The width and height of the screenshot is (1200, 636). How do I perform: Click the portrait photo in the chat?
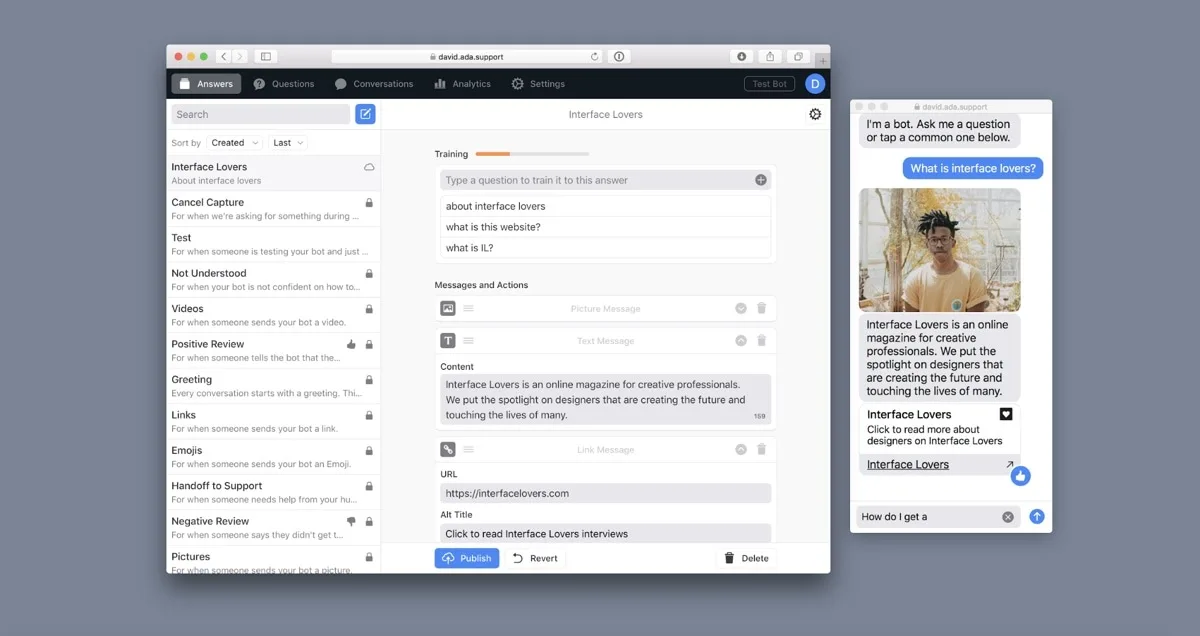[939, 250]
